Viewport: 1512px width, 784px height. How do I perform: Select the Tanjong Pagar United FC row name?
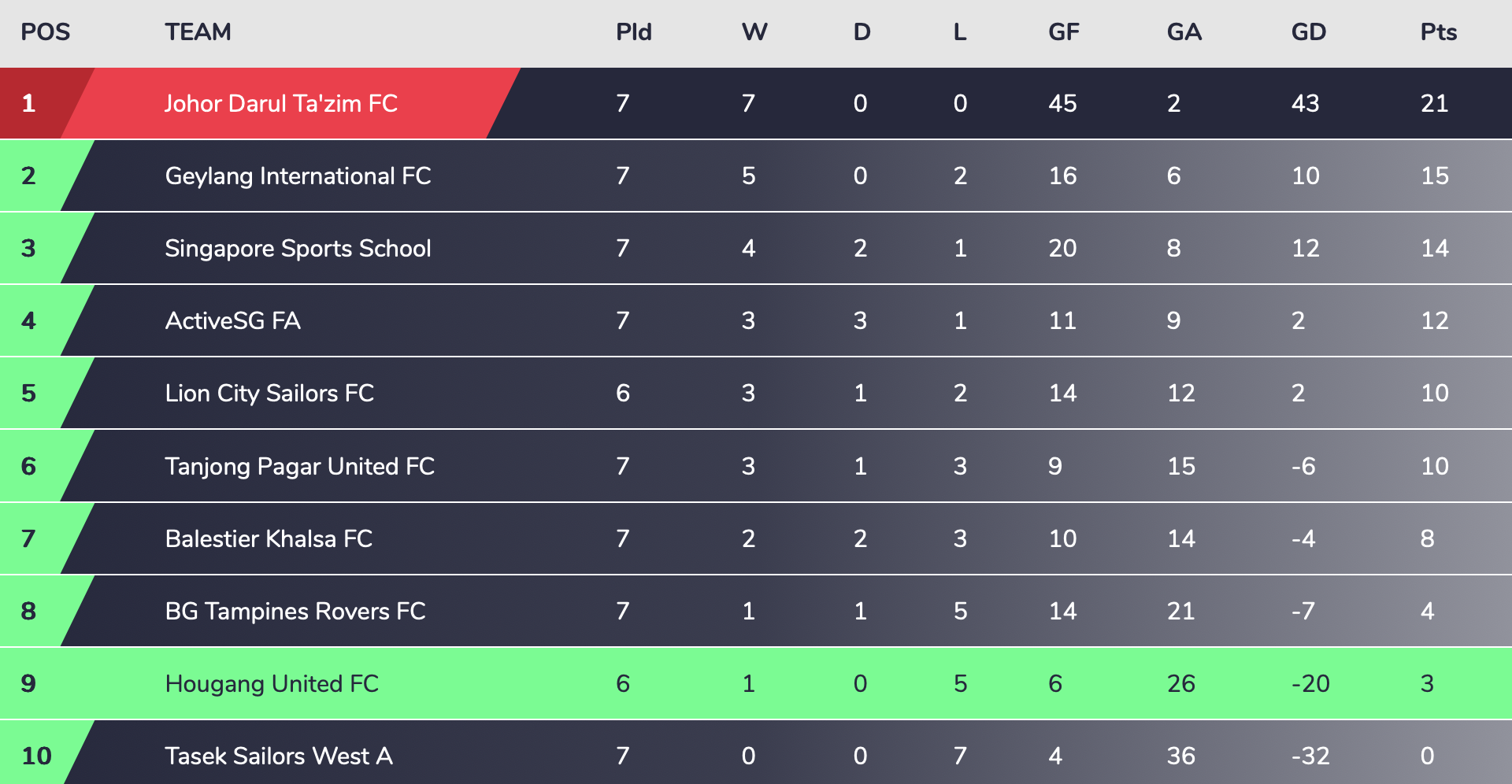click(x=299, y=466)
